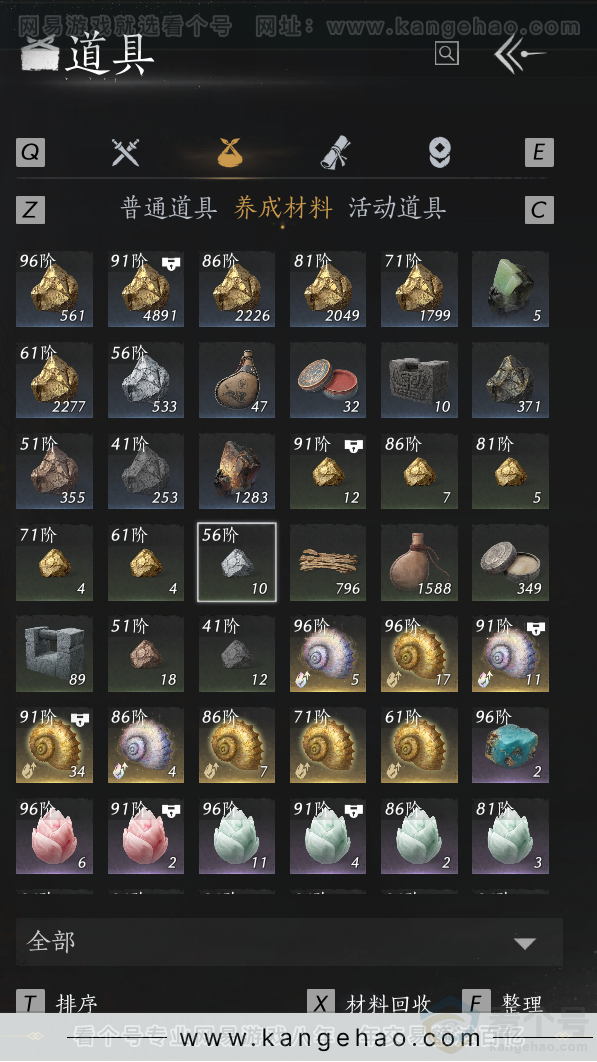Select the 96阶 turquoise stone item

click(510, 745)
